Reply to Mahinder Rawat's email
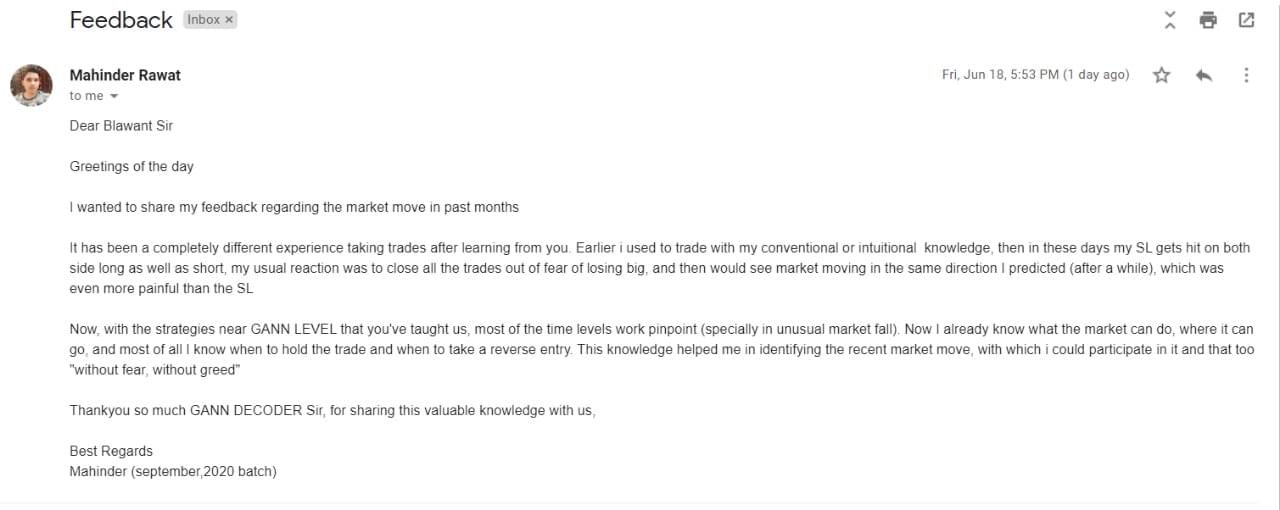Screen dimensions: 1280x510 click(x=1204, y=75)
